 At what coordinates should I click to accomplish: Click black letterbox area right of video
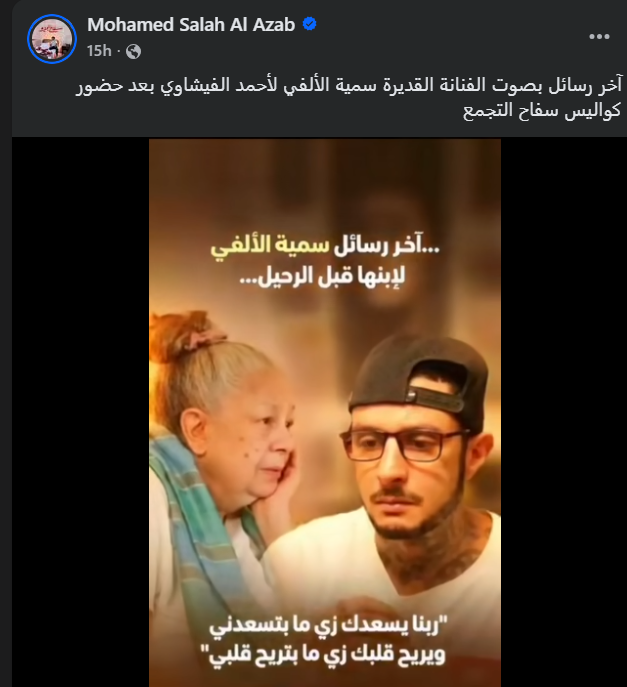563,412
